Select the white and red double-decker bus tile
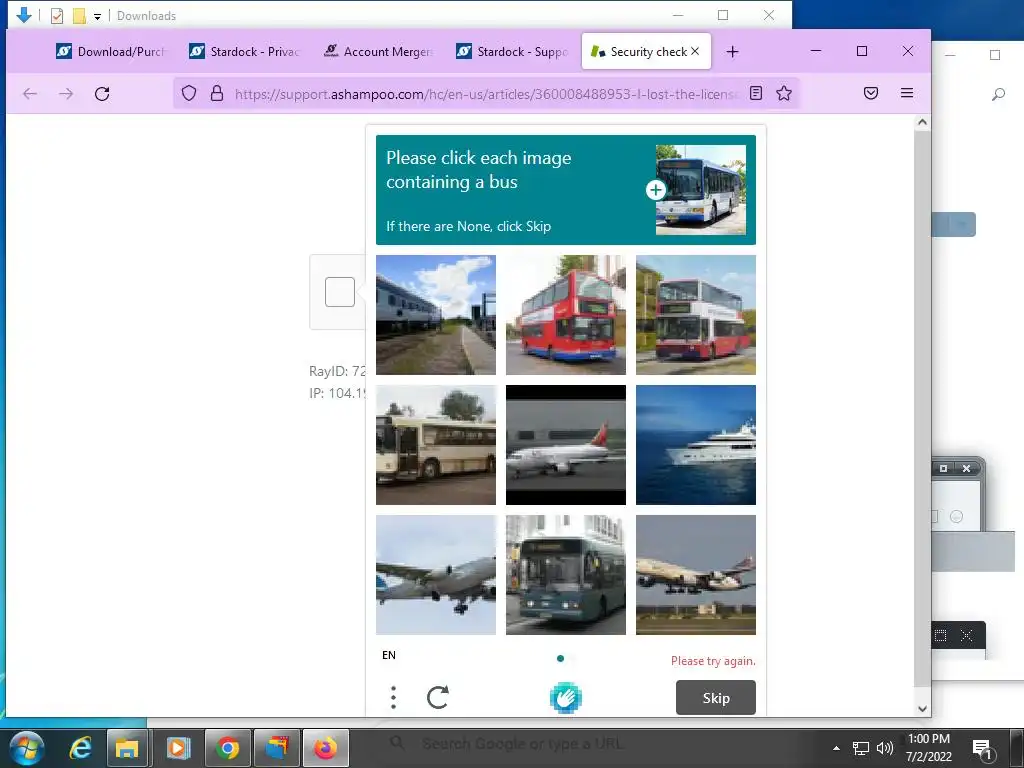This screenshot has width=1024, height=768. [x=696, y=315]
